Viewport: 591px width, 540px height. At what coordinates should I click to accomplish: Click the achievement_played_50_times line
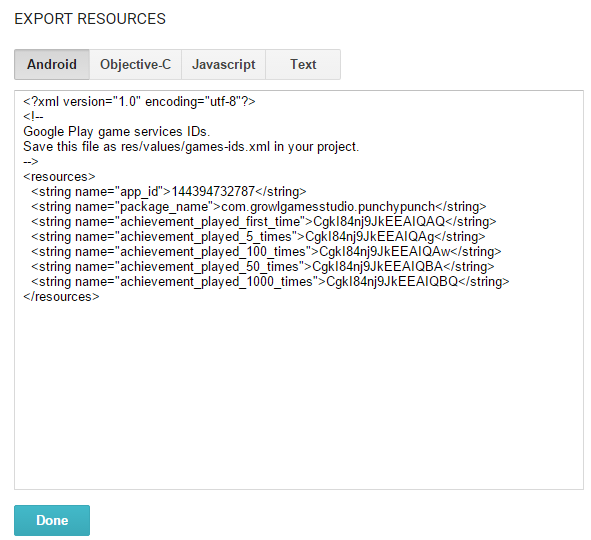[262, 267]
